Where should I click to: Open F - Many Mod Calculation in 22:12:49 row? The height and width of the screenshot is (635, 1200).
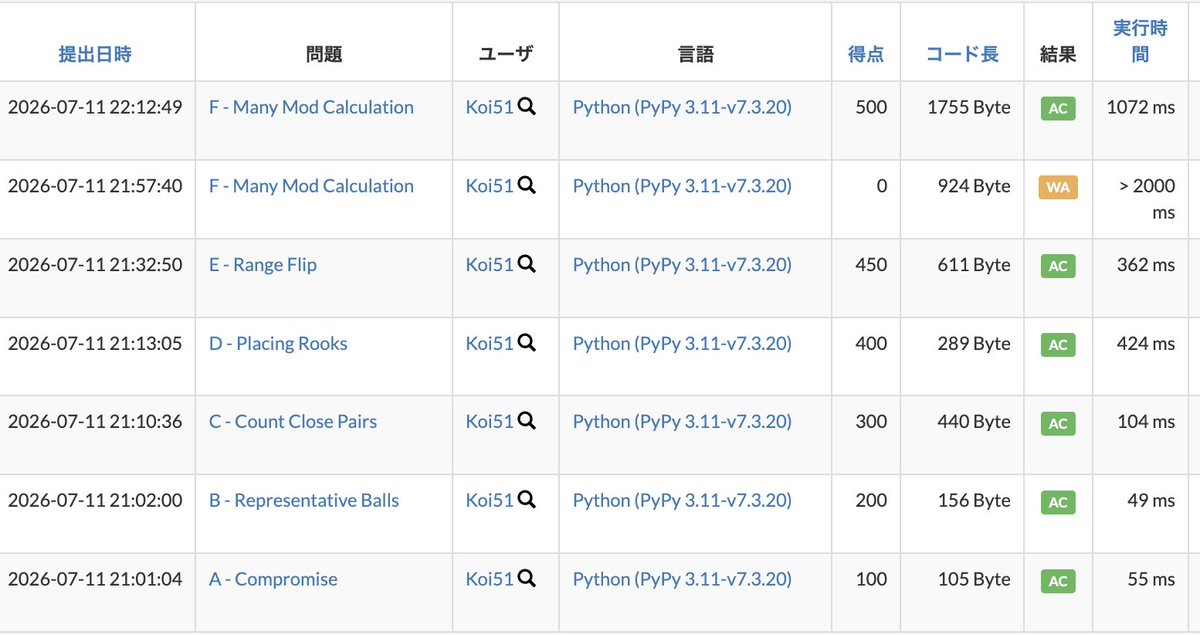click(311, 107)
